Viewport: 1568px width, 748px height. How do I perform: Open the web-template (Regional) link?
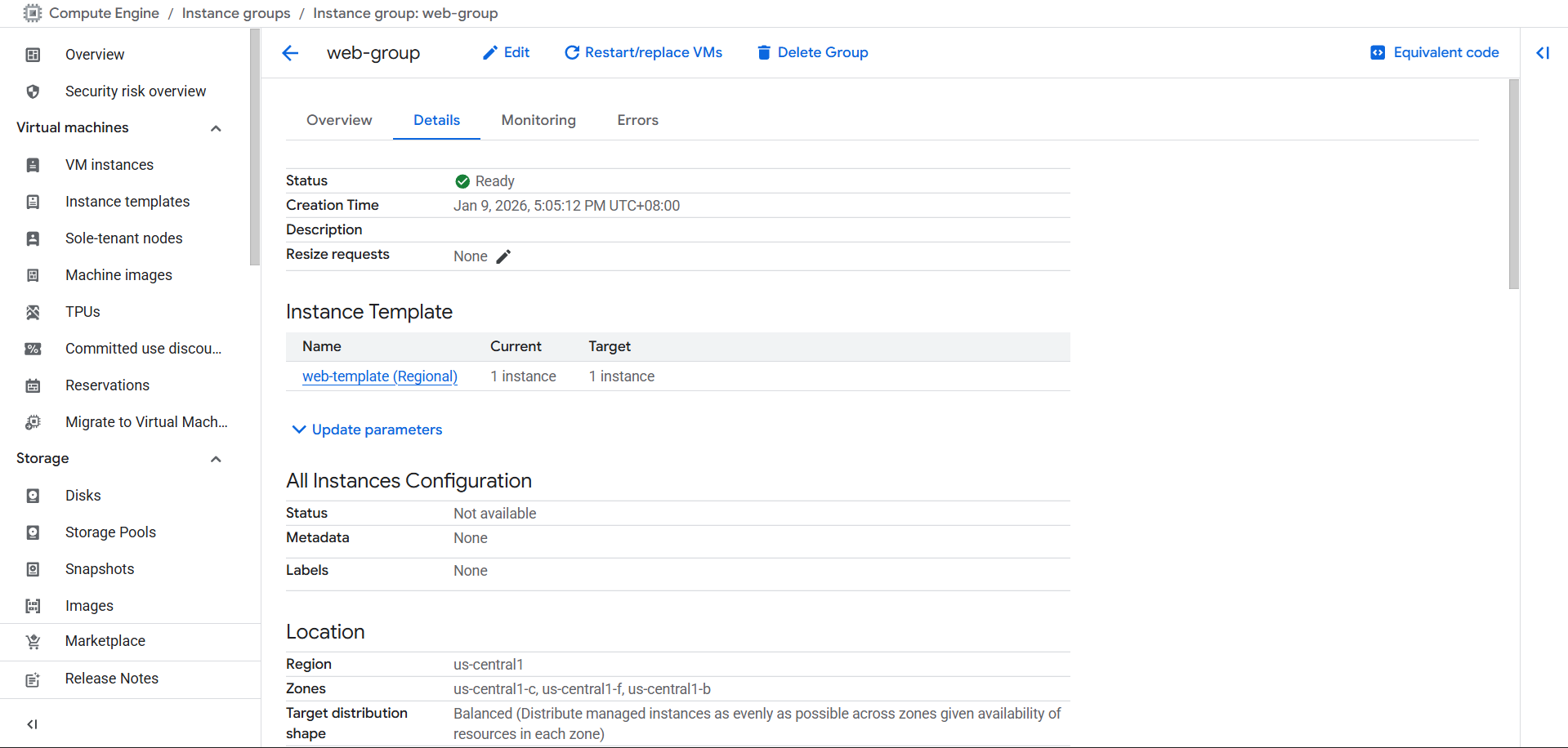[x=379, y=376]
